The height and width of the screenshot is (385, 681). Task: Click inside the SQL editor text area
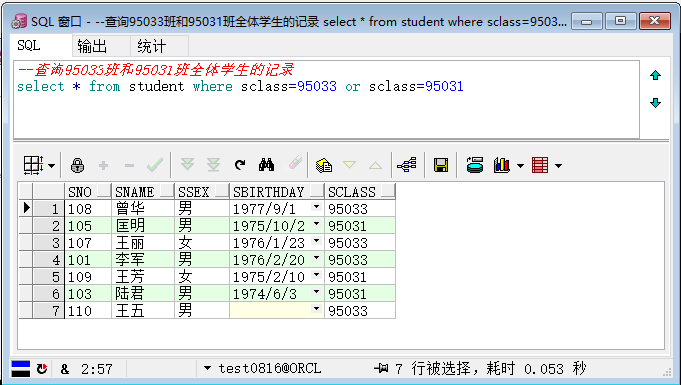click(x=327, y=100)
